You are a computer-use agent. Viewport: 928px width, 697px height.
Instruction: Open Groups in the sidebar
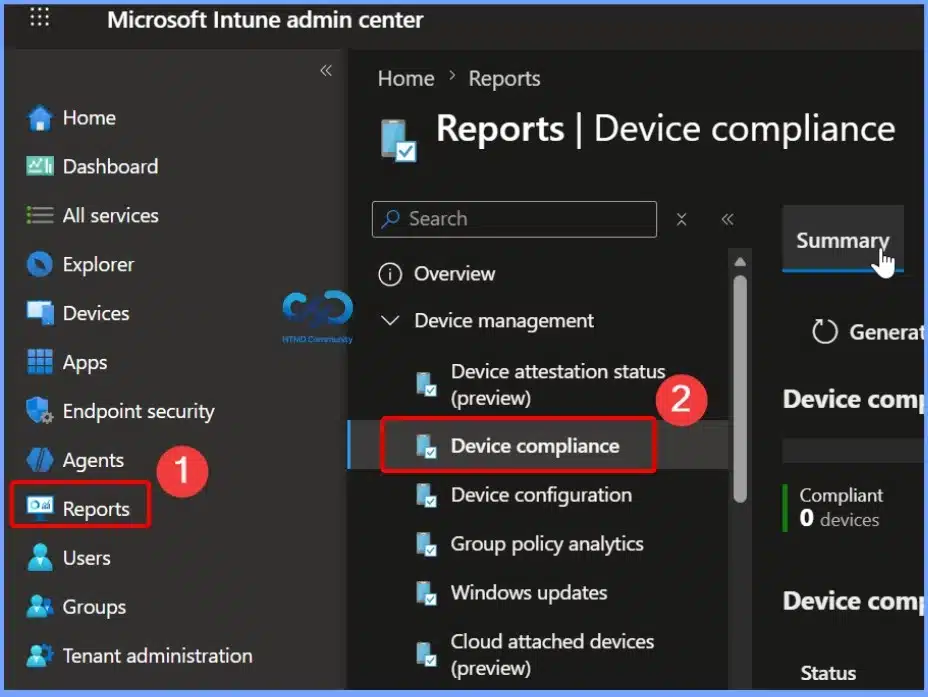(x=95, y=607)
